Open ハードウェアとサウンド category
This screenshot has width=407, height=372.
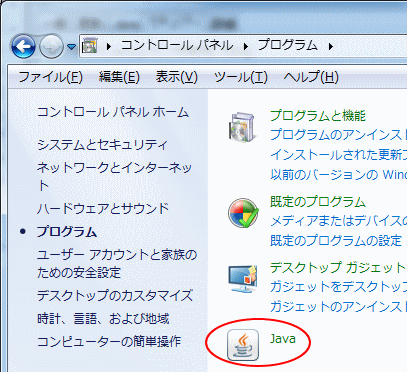click(x=103, y=209)
